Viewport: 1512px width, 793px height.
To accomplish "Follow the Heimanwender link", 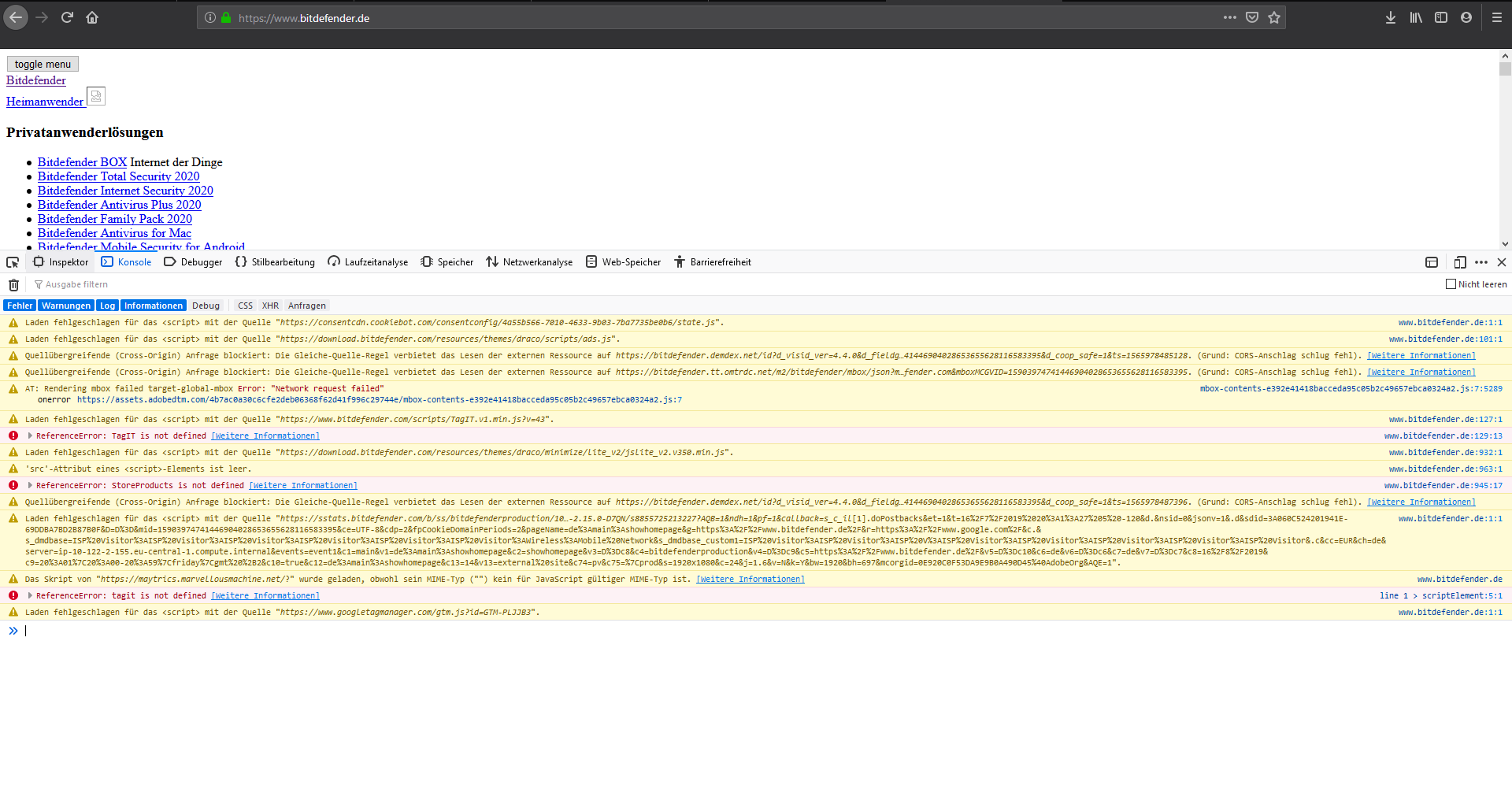I will [45, 102].
